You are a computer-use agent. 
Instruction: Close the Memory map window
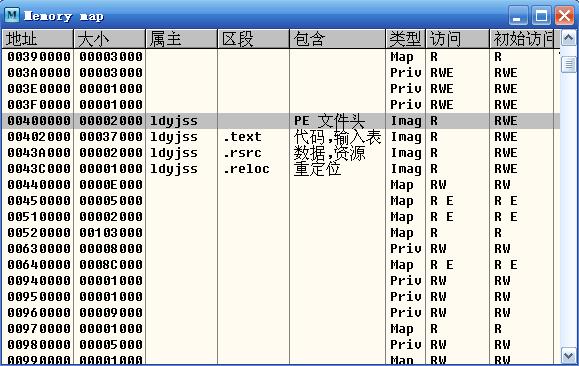(x=565, y=16)
